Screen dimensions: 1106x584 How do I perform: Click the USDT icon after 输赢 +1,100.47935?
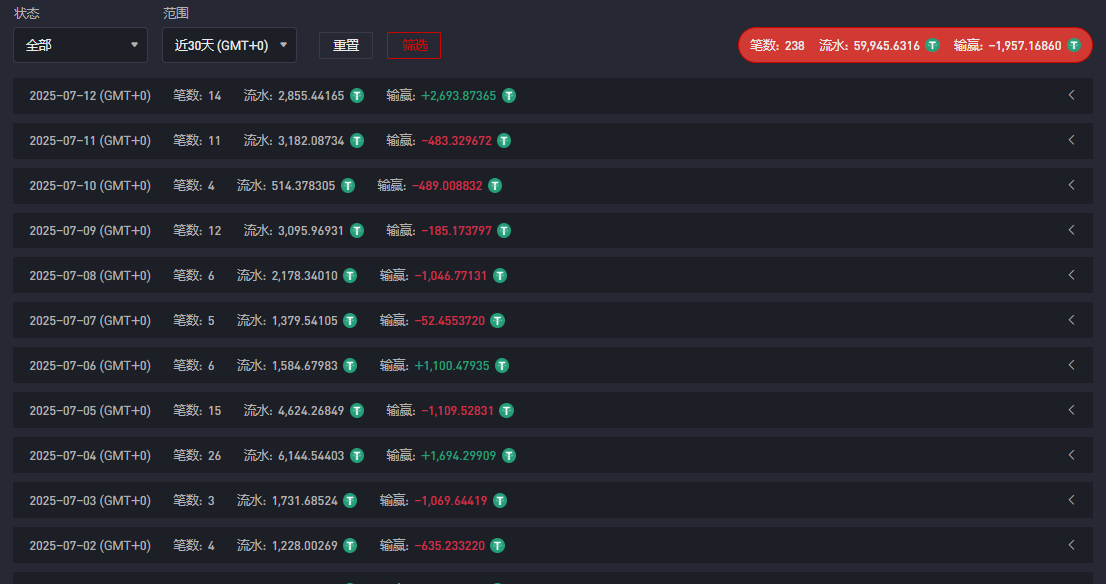[x=502, y=366]
